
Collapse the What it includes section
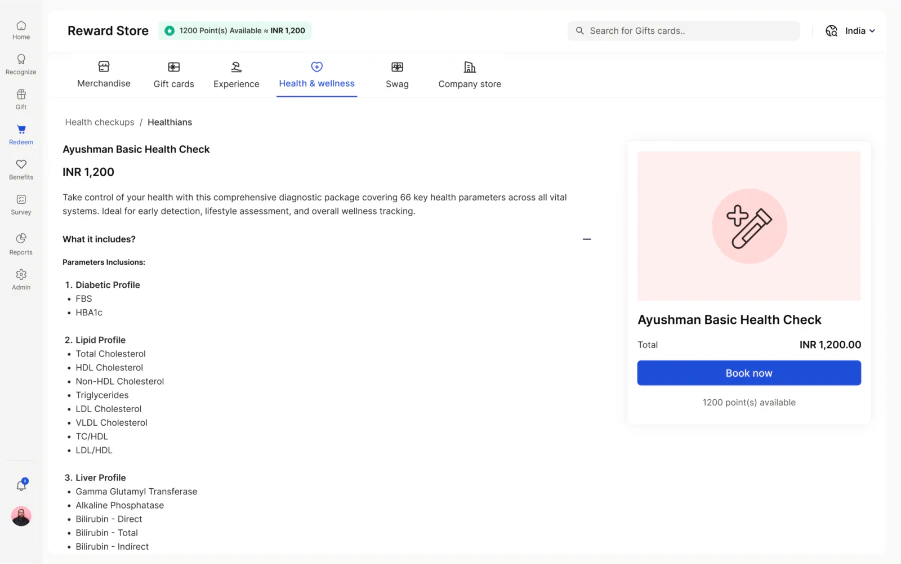coord(587,239)
